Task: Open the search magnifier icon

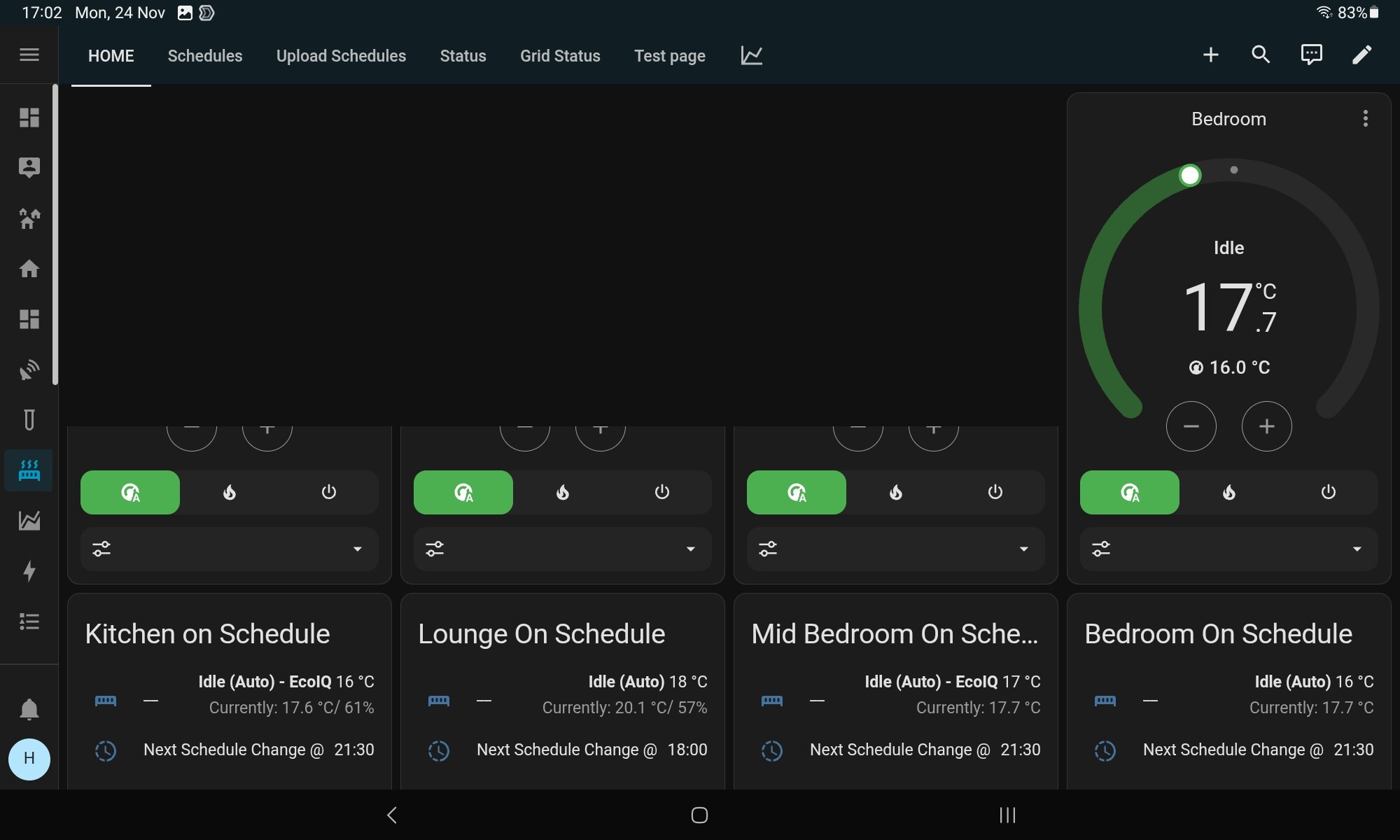Action: coord(1261,55)
